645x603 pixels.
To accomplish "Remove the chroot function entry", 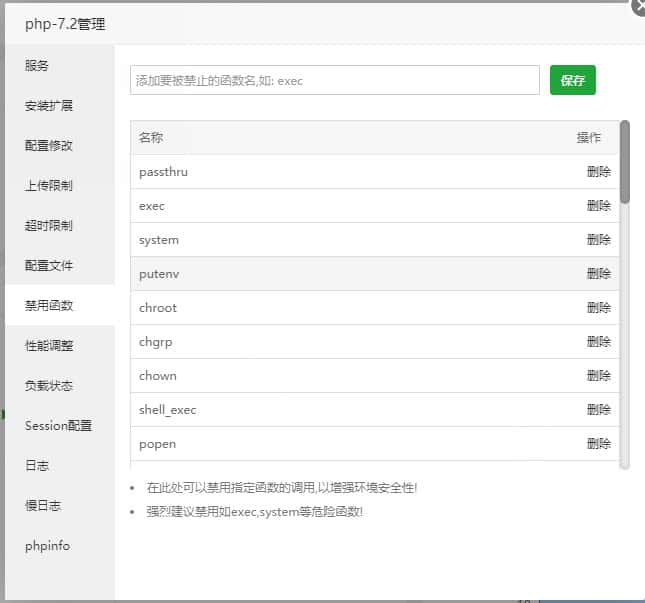I will 598,308.
